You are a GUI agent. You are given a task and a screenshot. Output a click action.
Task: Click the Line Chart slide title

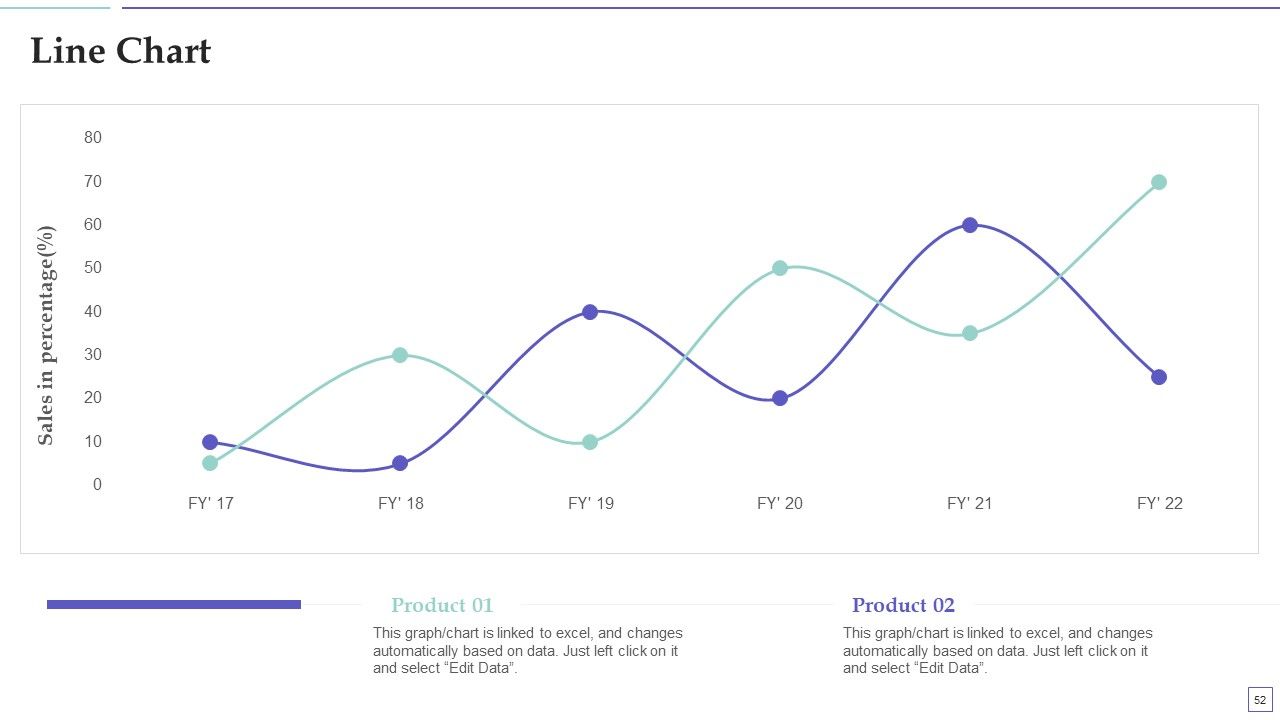[x=121, y=51]
